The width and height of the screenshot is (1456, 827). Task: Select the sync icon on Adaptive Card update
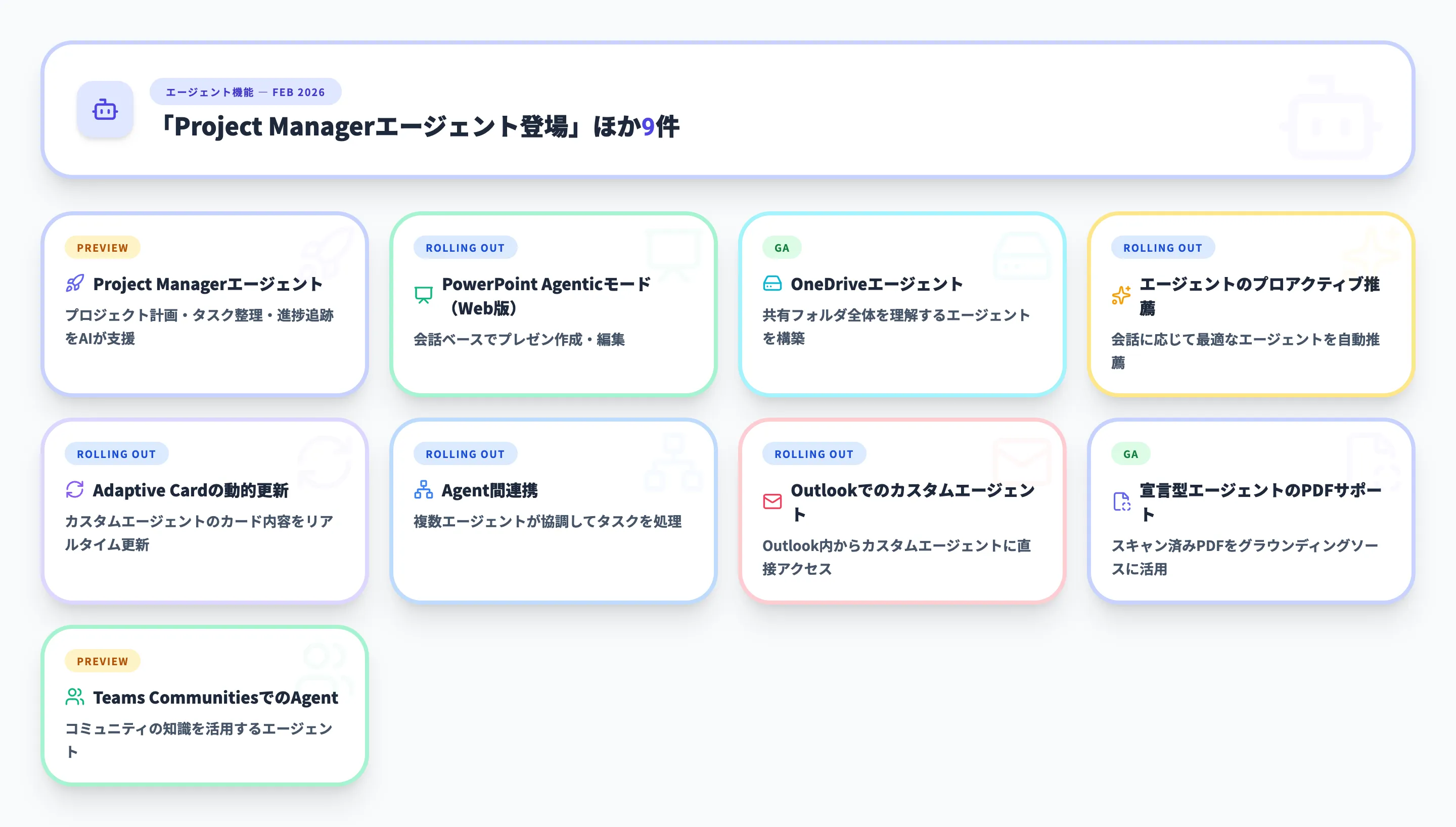74,489
